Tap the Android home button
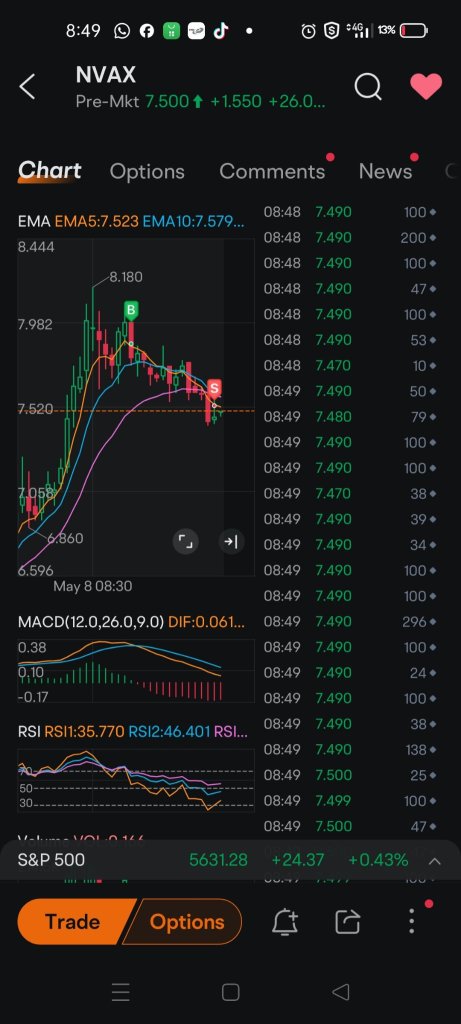 (230, 993)
